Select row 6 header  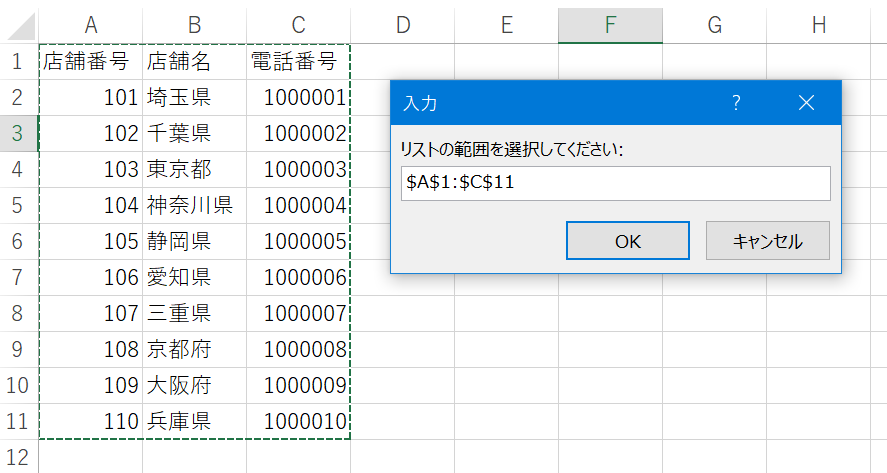(17, 242)
